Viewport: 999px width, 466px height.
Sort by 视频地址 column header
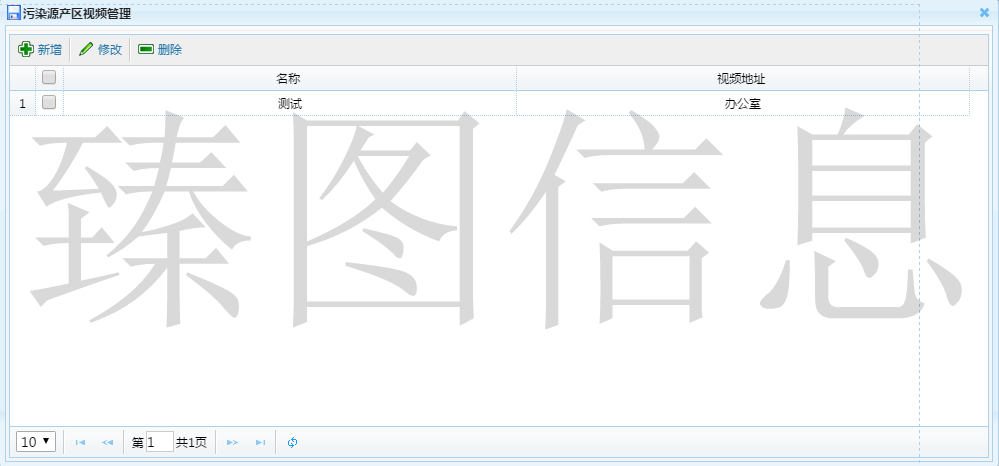click(x=742, y=78)
